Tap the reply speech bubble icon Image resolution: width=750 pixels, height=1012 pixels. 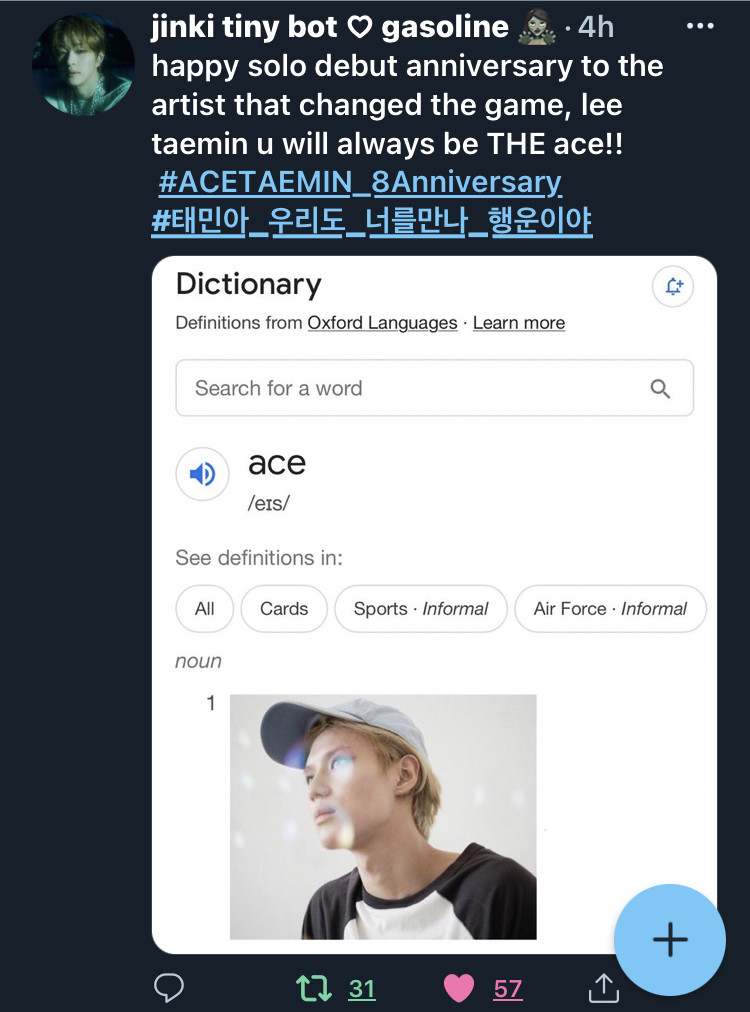click(x=169, y=987)
